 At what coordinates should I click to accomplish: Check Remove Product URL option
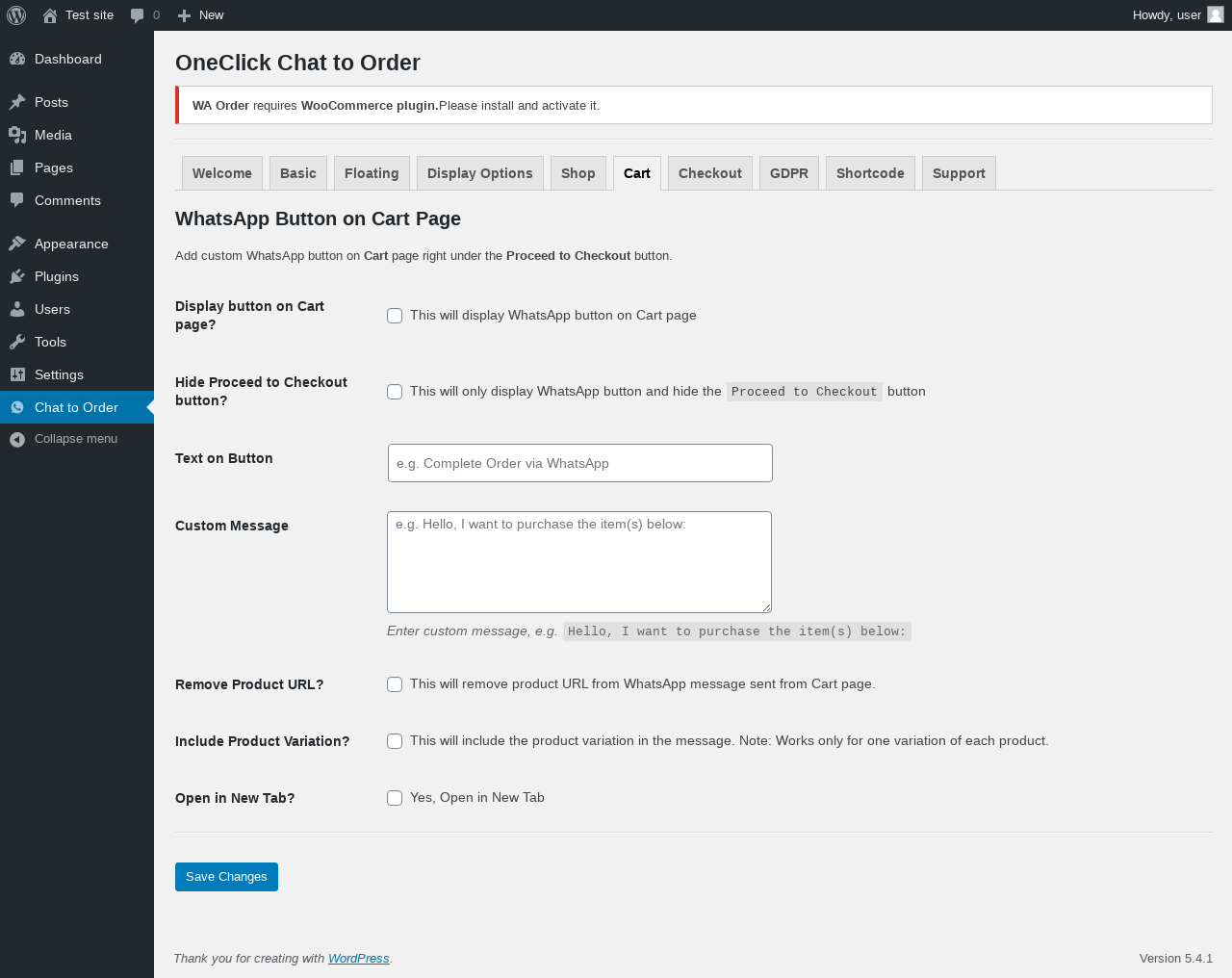(395, 684)
